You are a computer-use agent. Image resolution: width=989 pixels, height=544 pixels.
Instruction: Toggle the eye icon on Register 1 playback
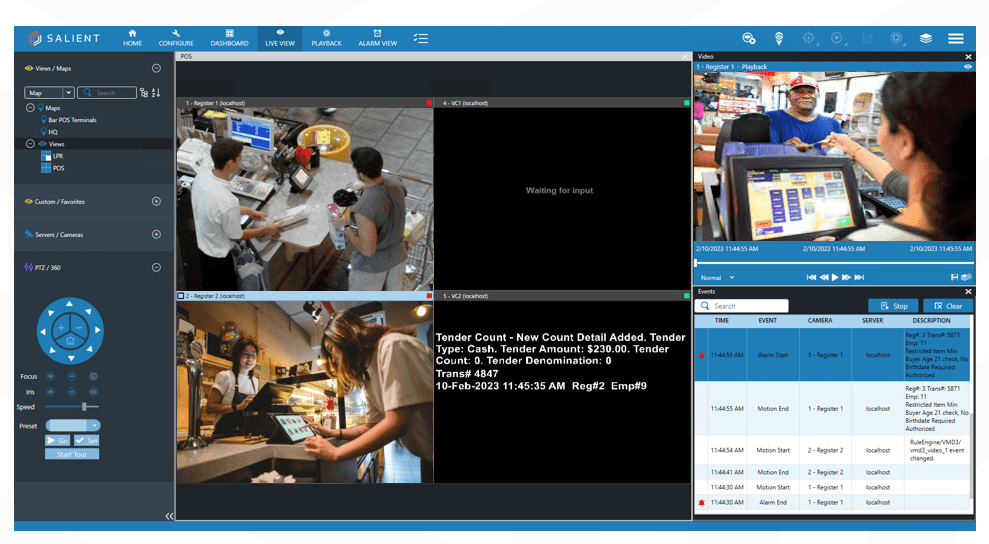(x=967, y=67)
